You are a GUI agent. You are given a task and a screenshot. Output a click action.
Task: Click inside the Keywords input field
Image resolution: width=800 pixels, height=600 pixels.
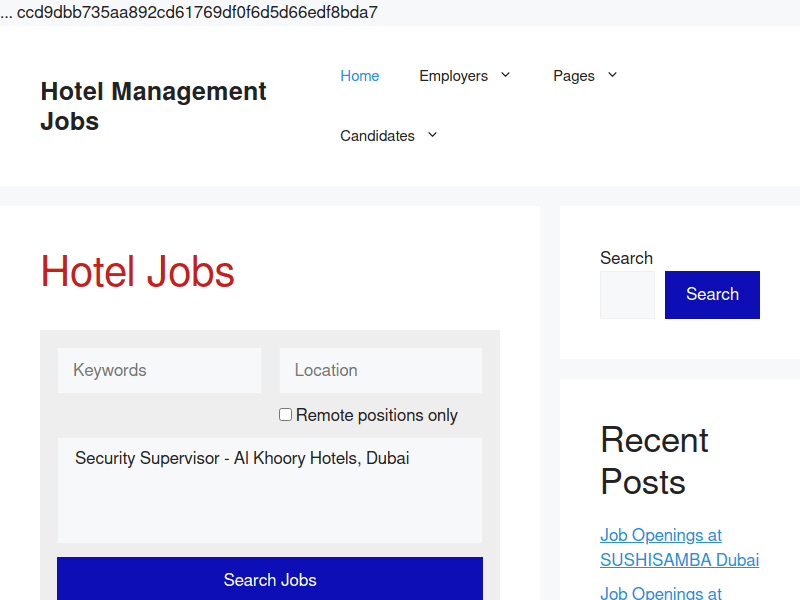[x=159, y=370]
